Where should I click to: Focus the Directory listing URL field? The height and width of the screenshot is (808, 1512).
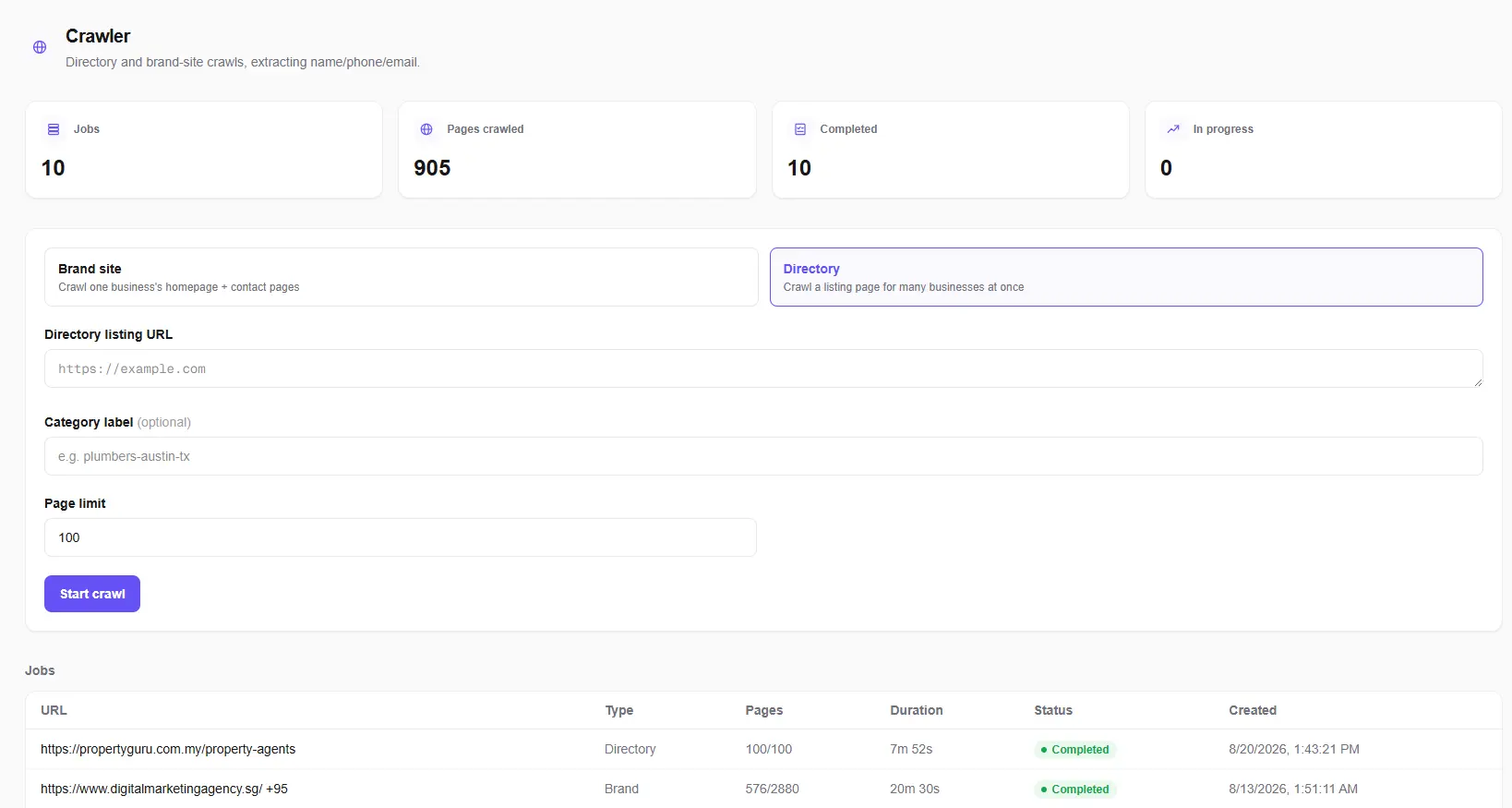763,368
